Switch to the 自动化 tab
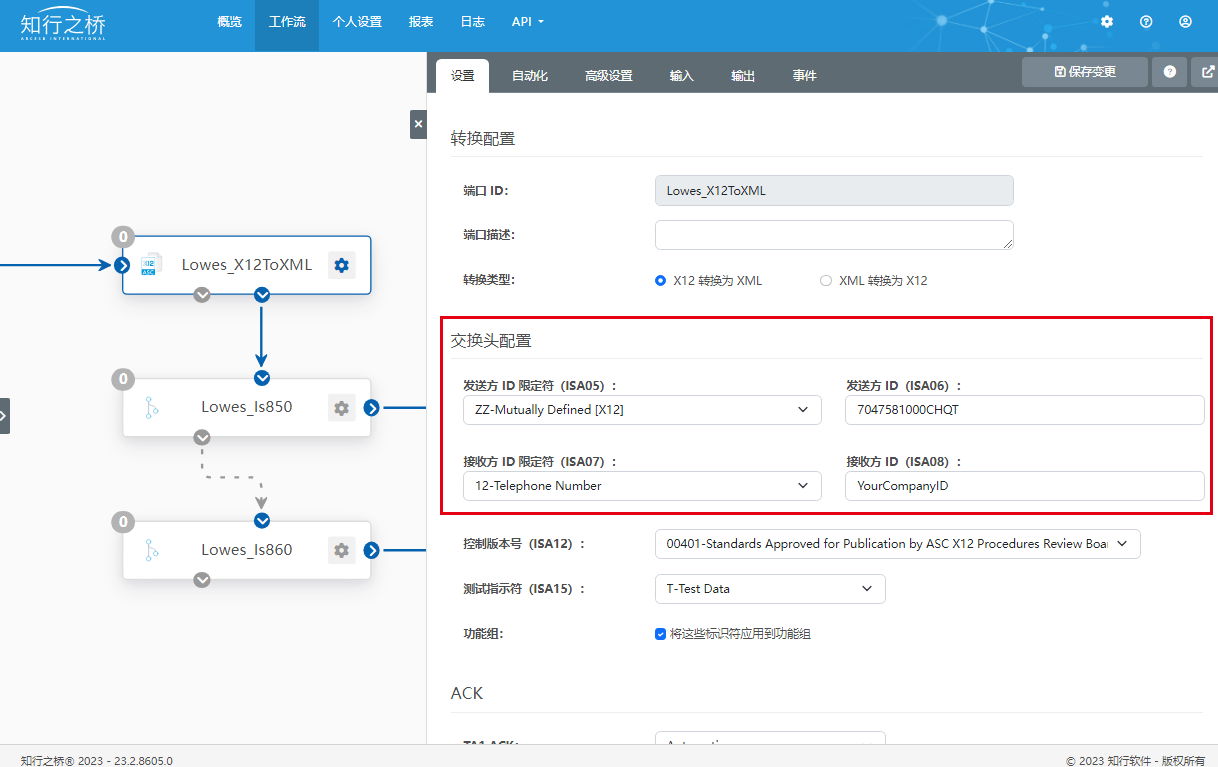1218x767 pixels. point(529,76)
